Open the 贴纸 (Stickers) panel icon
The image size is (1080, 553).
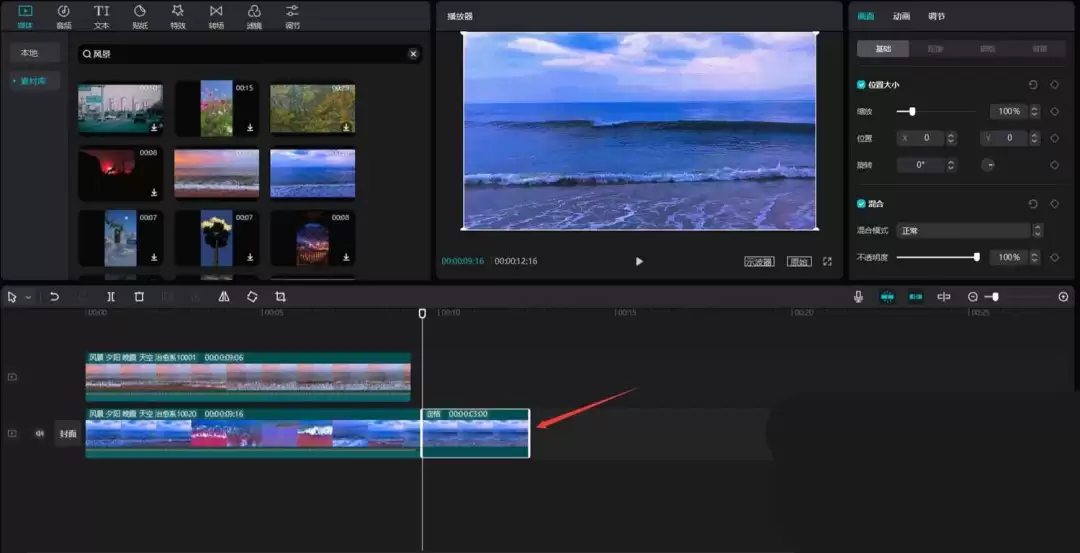[139, 15]
